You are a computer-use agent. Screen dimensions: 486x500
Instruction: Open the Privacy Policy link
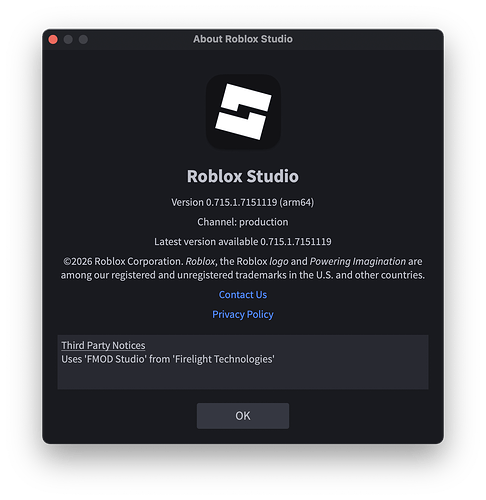click(243, 314)
